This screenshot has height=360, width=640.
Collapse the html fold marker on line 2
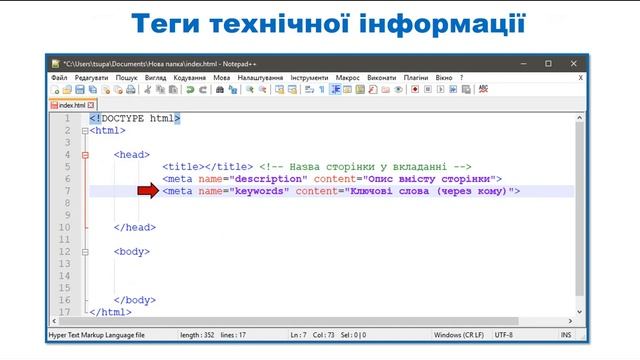[x=85, y=131]
